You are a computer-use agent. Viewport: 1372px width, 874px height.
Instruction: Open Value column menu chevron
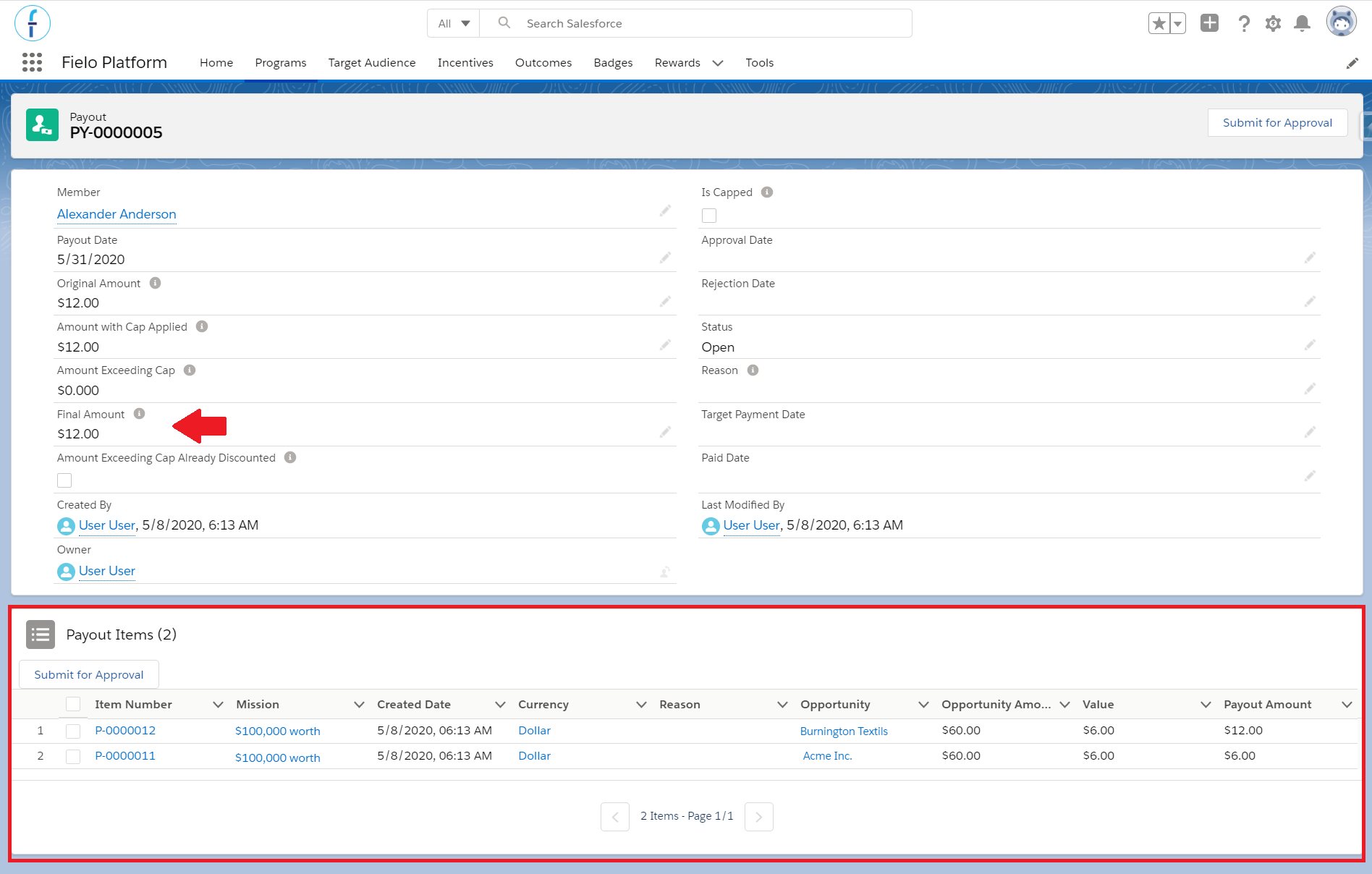[1206, 705]
